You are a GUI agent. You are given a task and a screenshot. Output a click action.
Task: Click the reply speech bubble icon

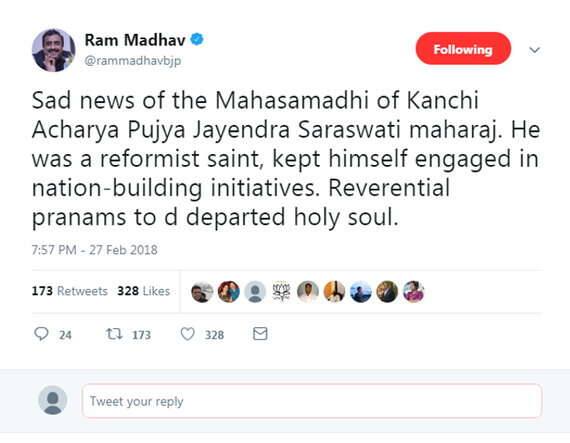point(41,334)
